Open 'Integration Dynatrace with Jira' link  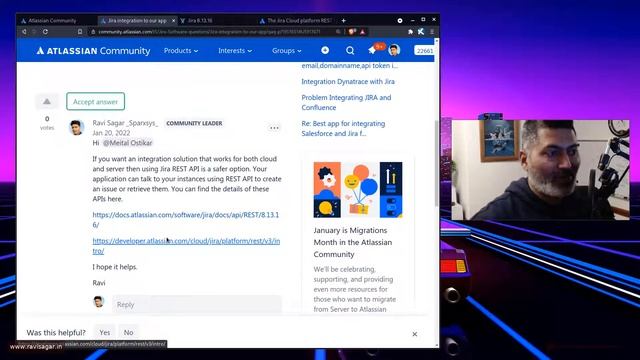(x=348, y=82)
